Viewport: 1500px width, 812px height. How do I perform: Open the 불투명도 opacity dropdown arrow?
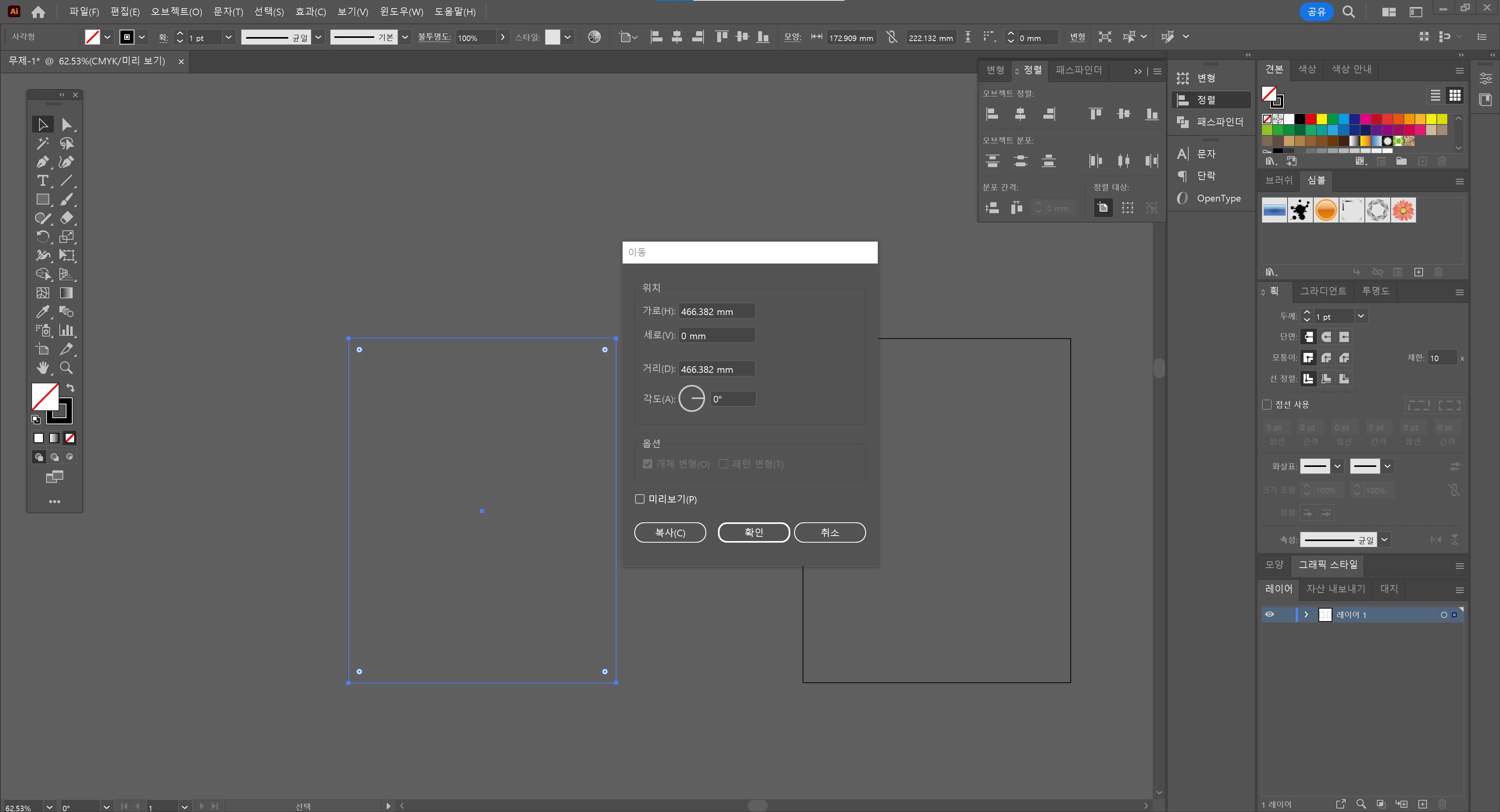click(x=502, y=37)
